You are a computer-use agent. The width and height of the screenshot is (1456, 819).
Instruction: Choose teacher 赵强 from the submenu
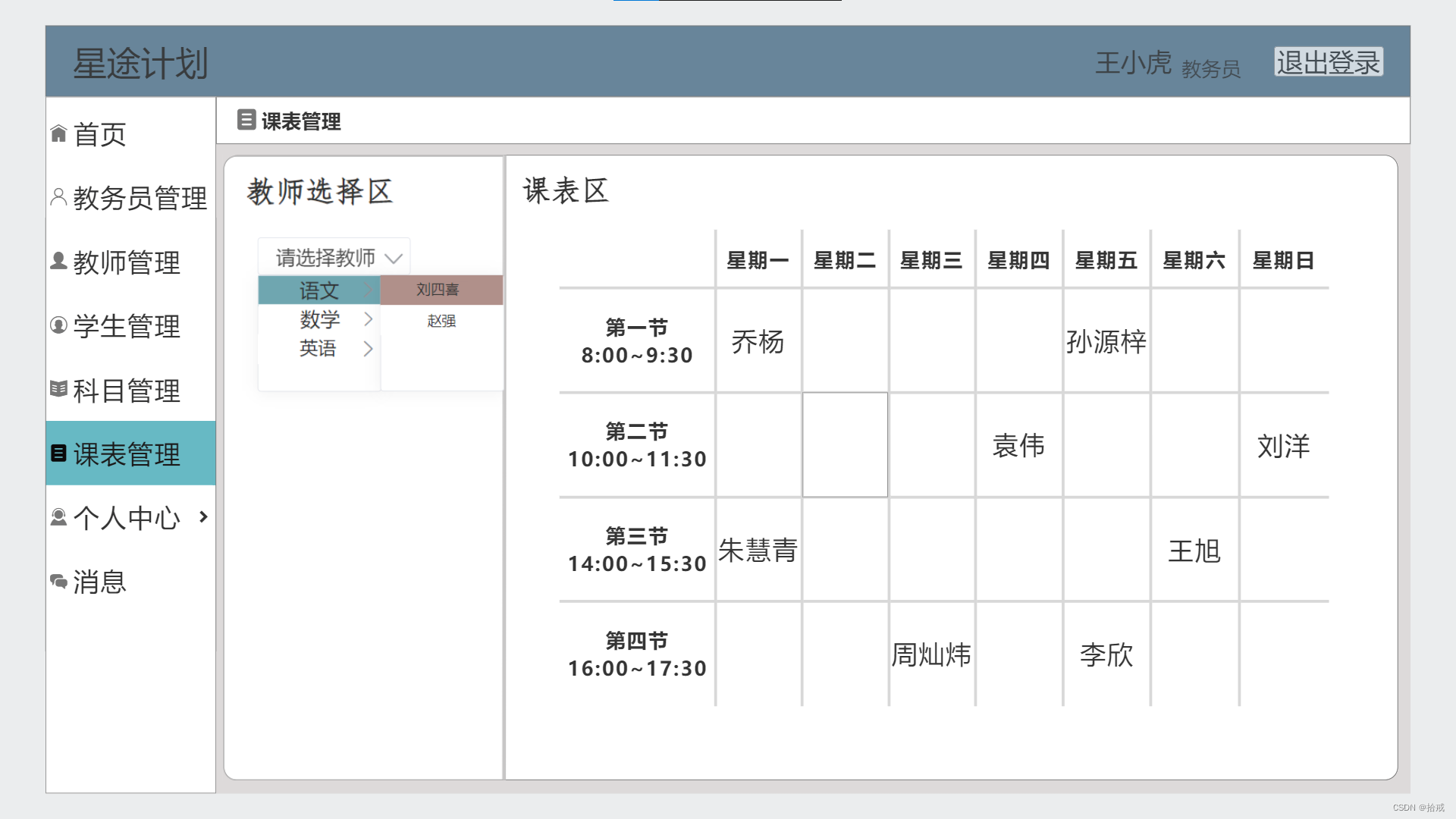click(x=441, y=321)
